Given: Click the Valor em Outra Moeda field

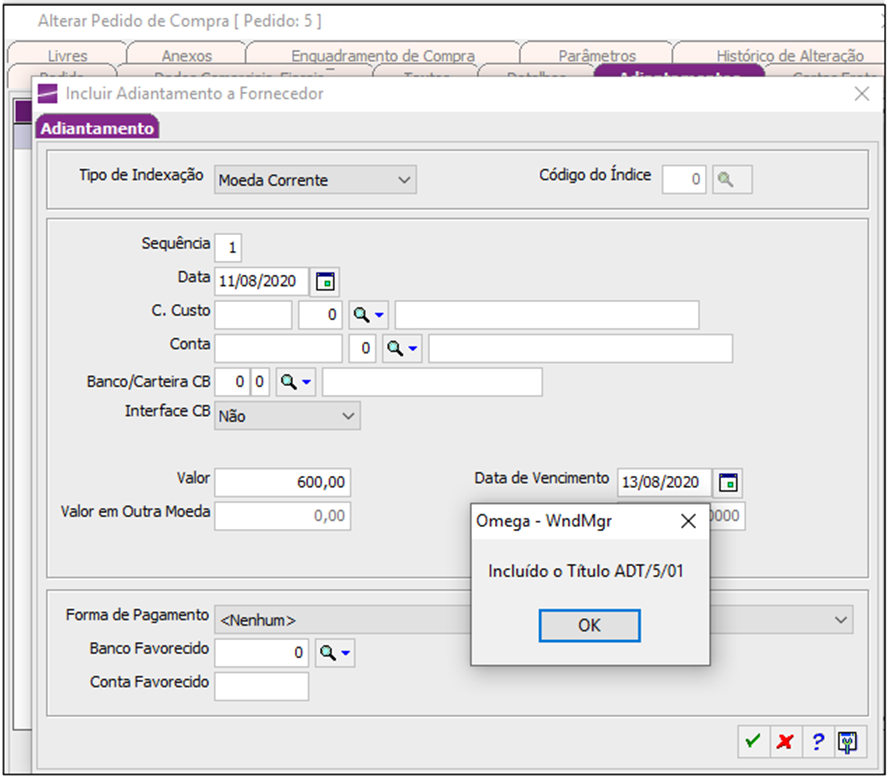Looking at the screenshot, I should [x=283, y=516].
